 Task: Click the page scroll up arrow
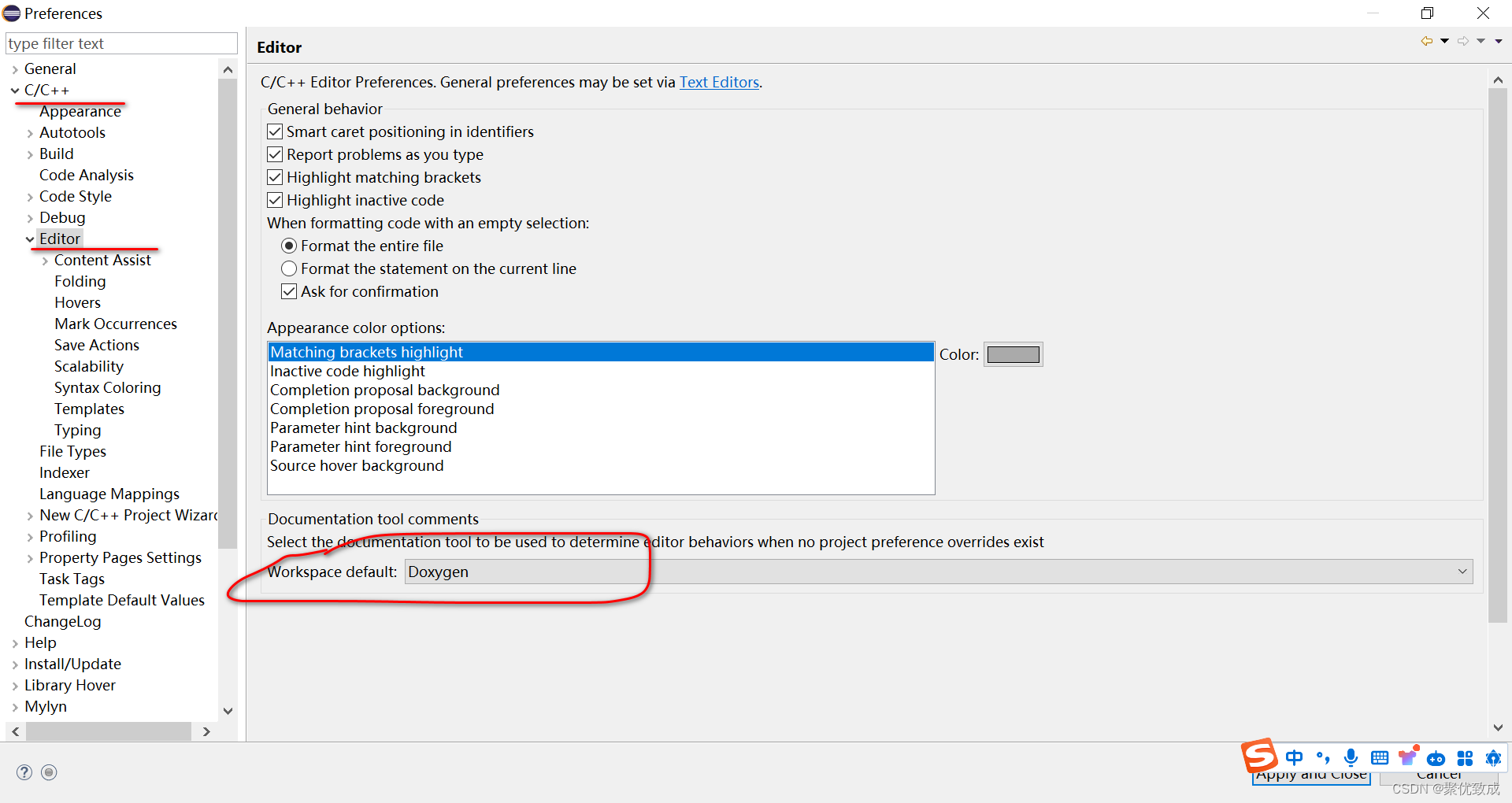point(1498,80)
